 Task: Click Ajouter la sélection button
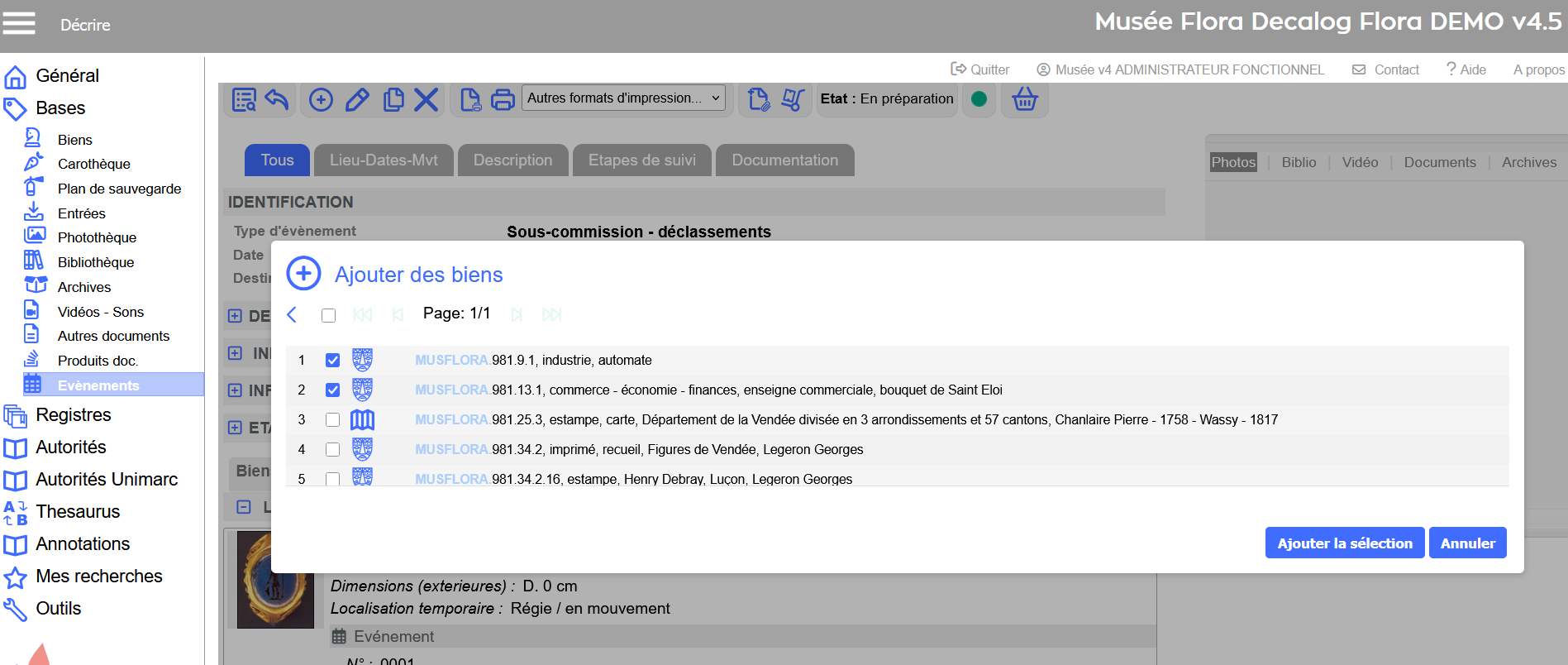pyautogui.click(x=1344, y=543)
